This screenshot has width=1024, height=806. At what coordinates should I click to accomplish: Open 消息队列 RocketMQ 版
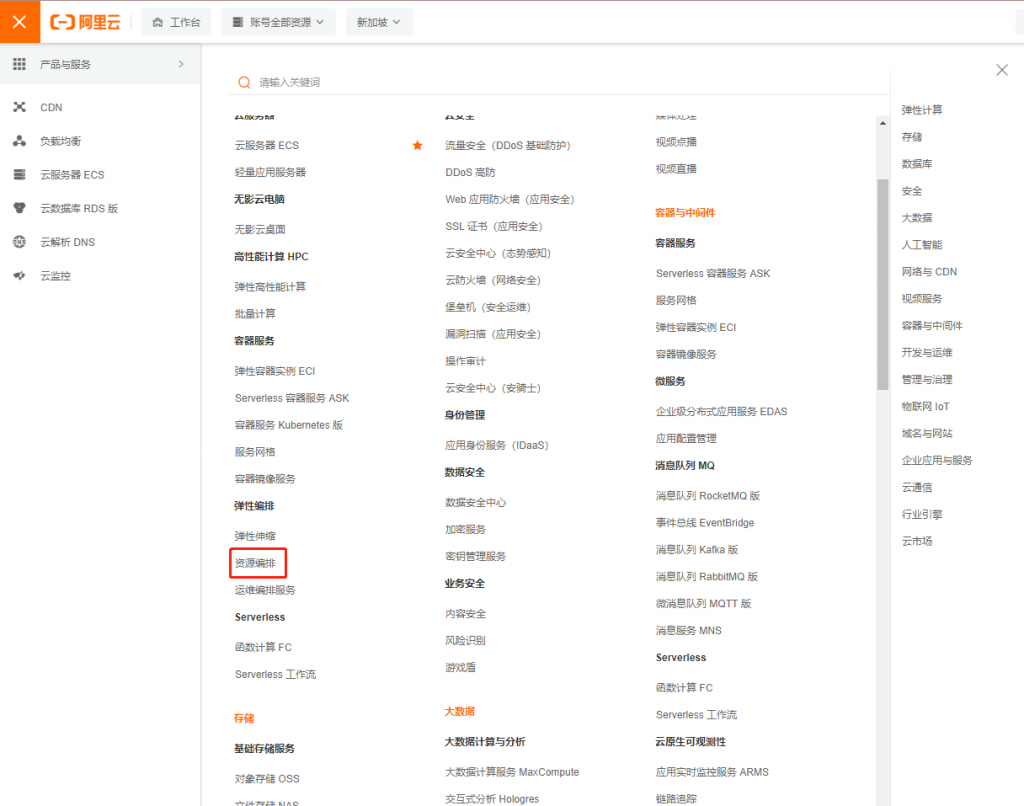[x=708, y=496]
